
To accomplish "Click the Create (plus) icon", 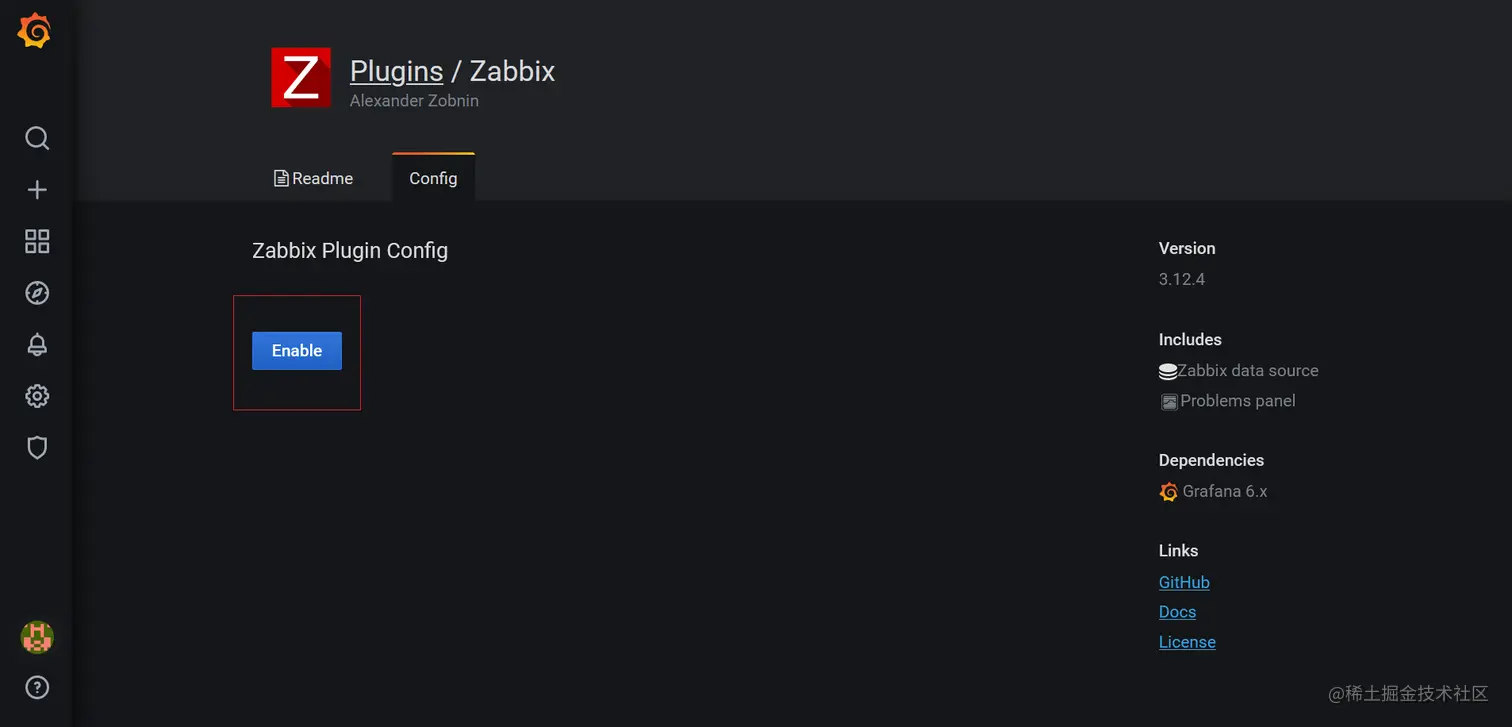I will point(36,189).
